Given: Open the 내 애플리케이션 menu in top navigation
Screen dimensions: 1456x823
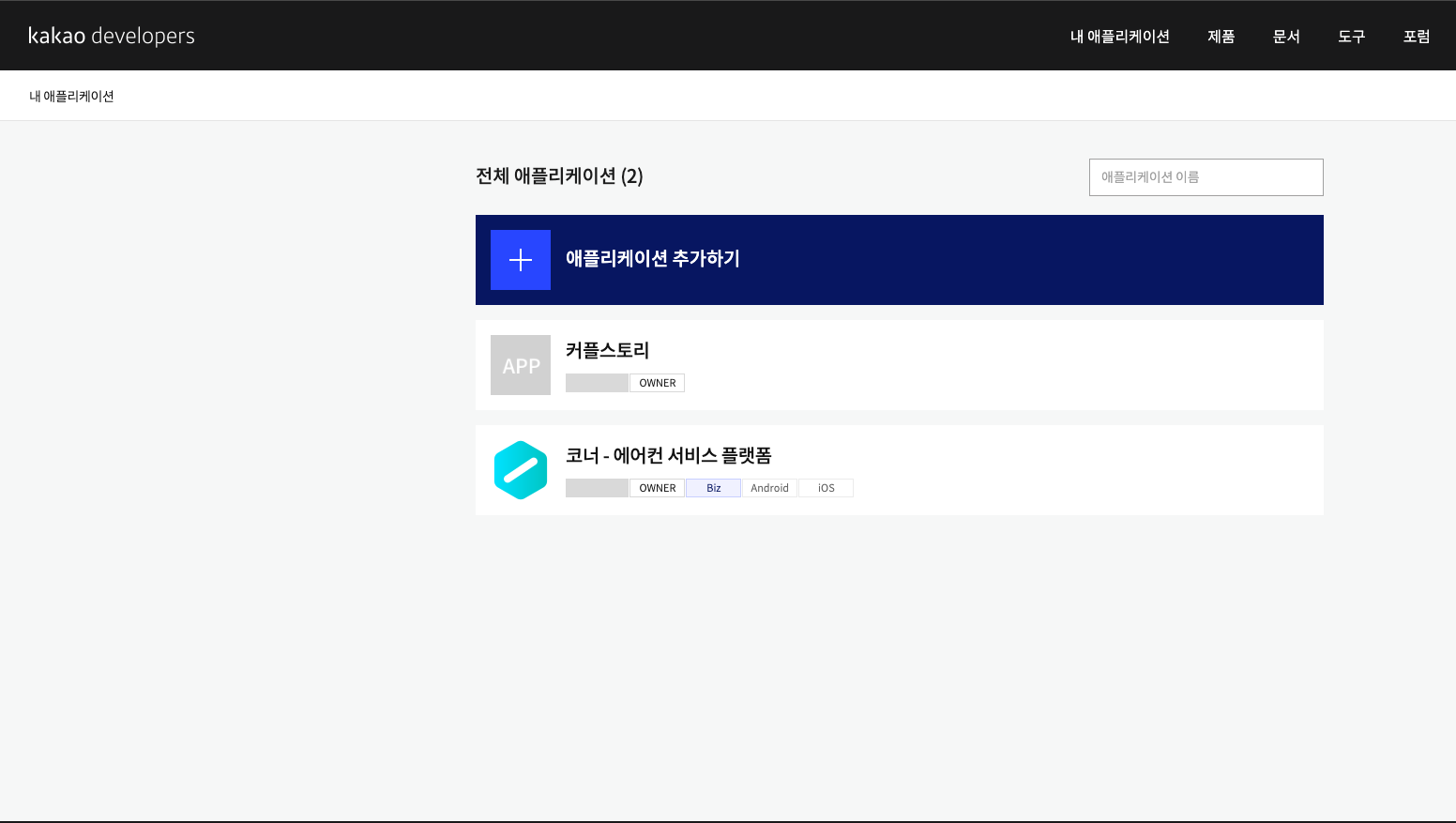Looking at the screenshot, I should point(1120,37).
